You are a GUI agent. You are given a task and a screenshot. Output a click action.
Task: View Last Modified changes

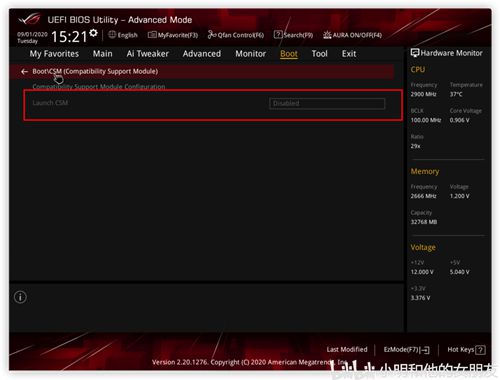click(347, 349)
